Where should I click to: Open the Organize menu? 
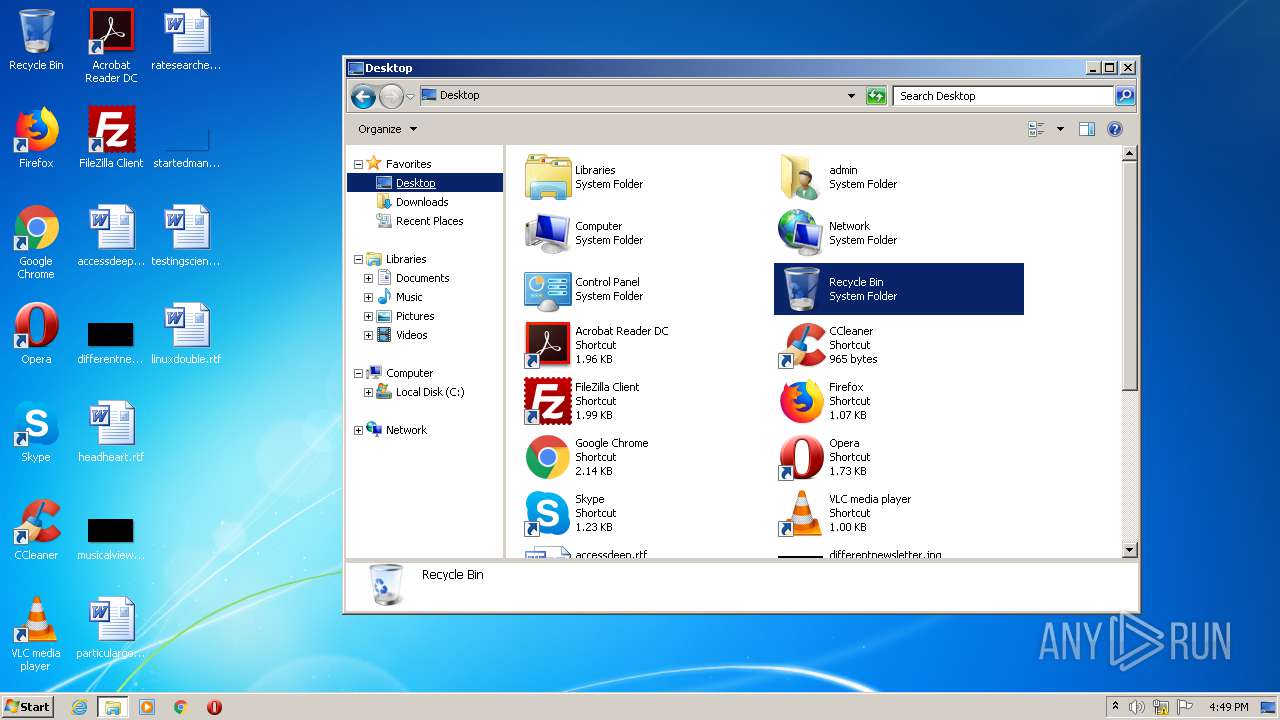tap(388, 129)
